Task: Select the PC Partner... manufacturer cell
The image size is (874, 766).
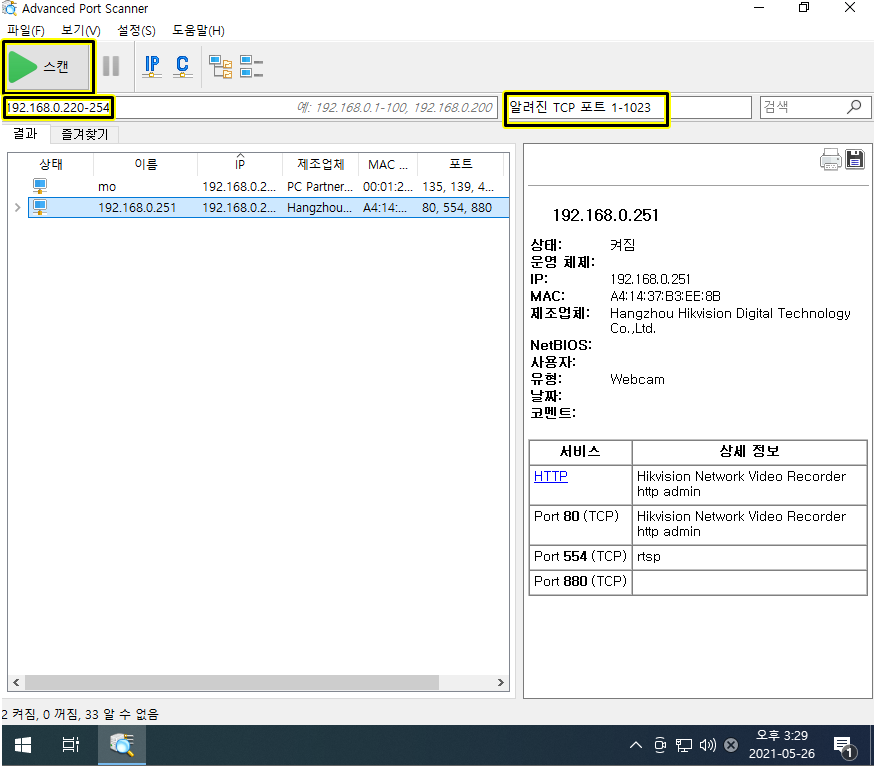Action: click(320, 187)
